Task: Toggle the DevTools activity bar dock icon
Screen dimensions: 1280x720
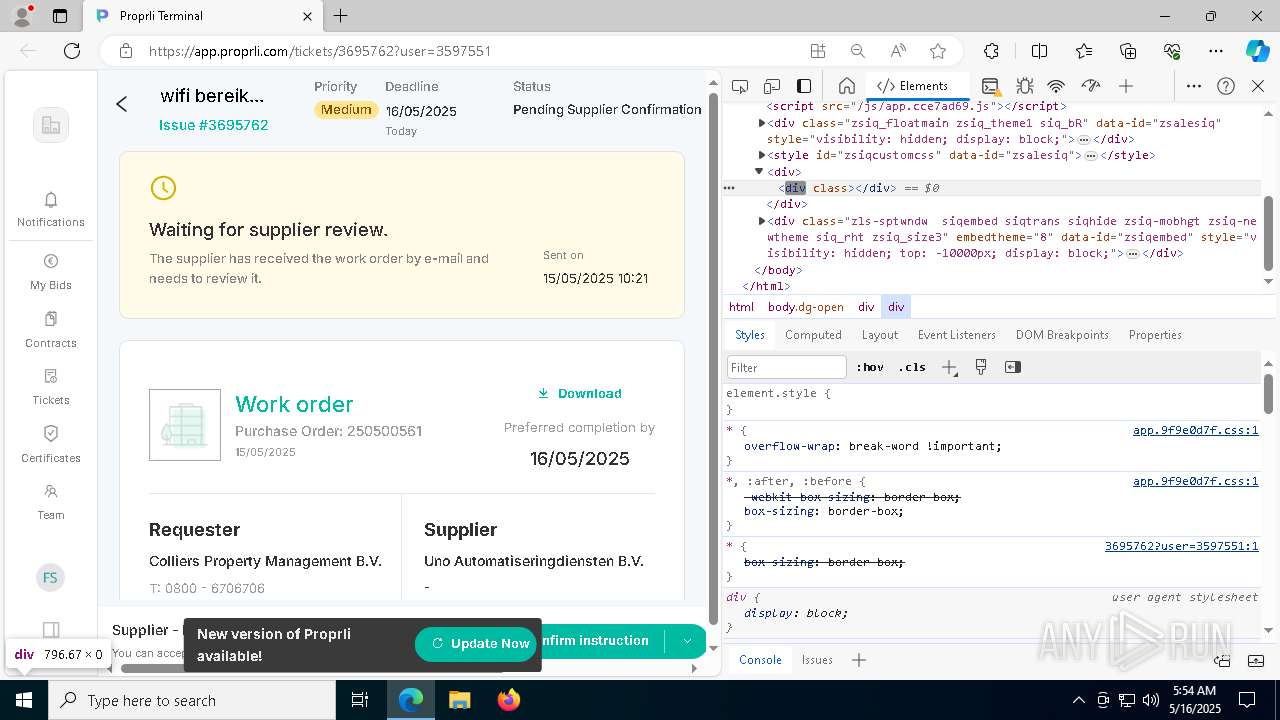Action: 804,86
